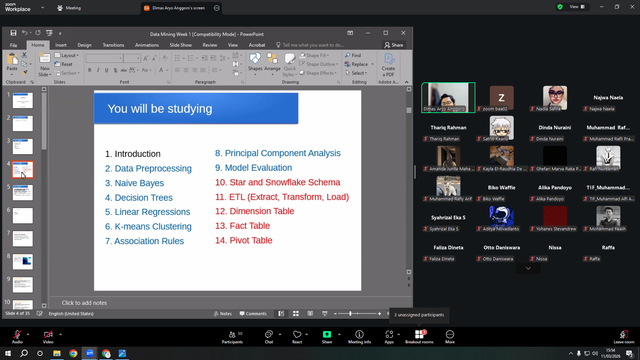The height and width of the screenshot is (360, 640).
Task: Open the Section dropdown
Action: point(67,73)
